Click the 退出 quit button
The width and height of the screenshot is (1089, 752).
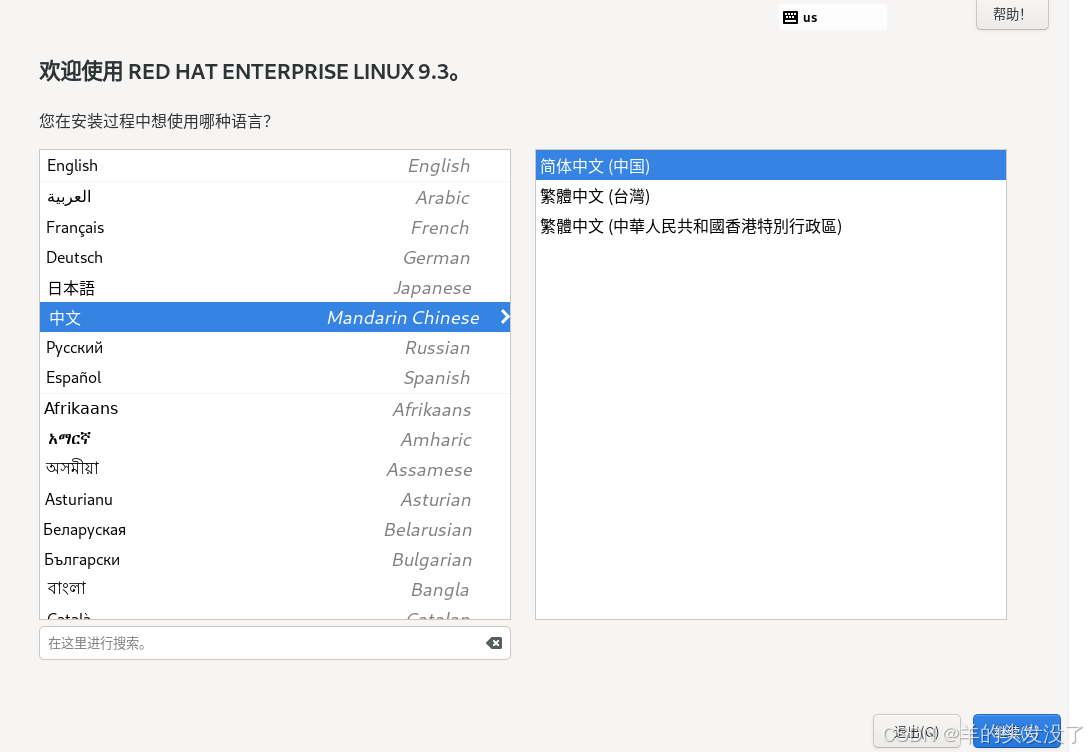point(916,732)
